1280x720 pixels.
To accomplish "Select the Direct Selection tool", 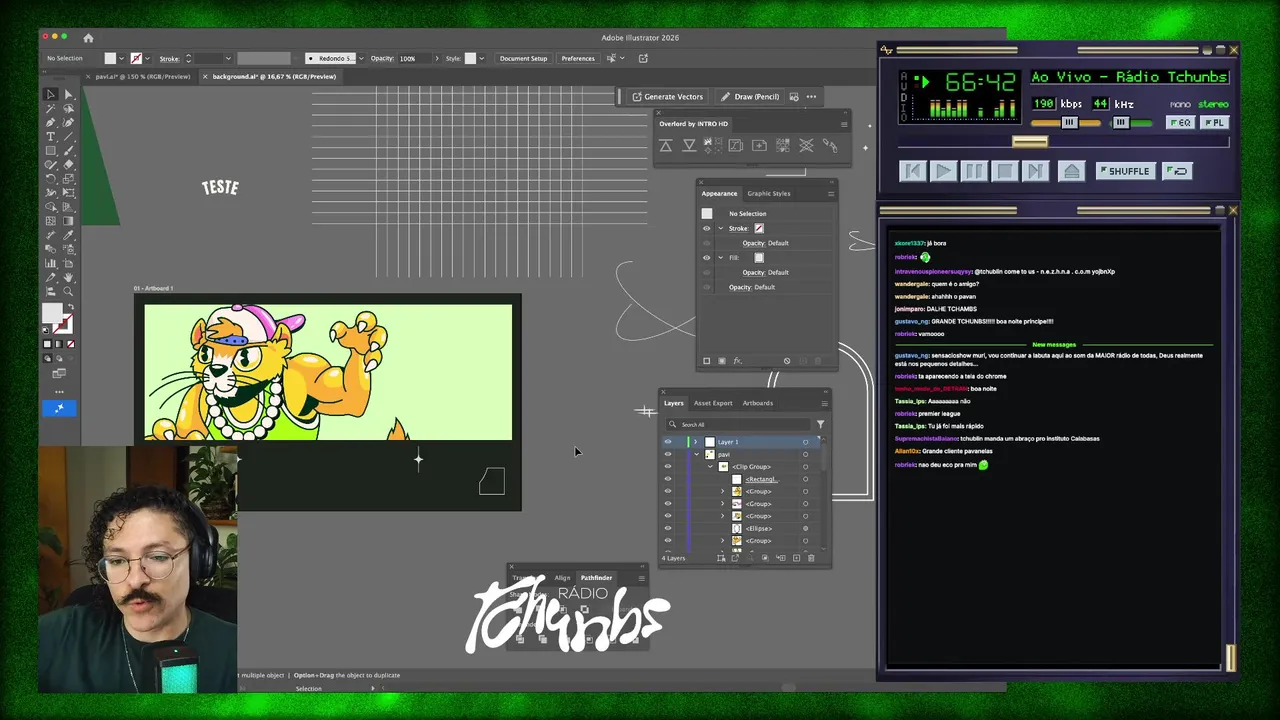I will click(x=68, y=95).
